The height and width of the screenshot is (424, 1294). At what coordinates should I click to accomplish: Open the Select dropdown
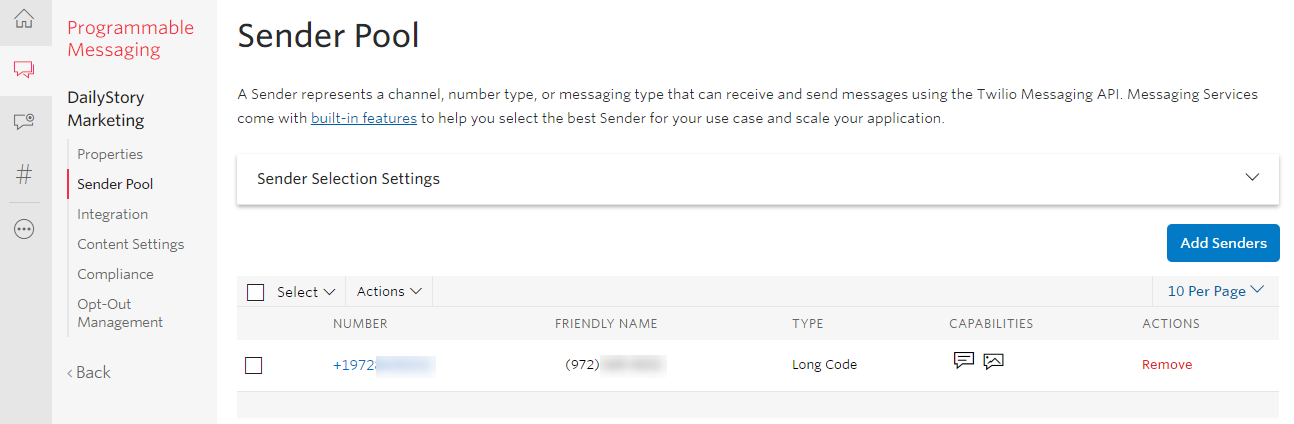click(305, 292)
